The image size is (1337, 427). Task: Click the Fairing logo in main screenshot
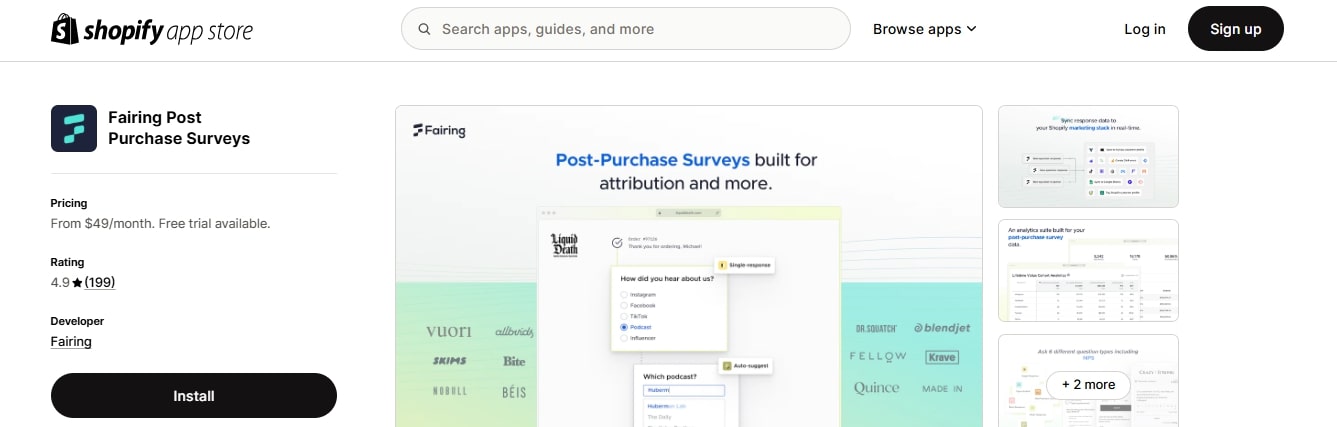pos(439,130)
